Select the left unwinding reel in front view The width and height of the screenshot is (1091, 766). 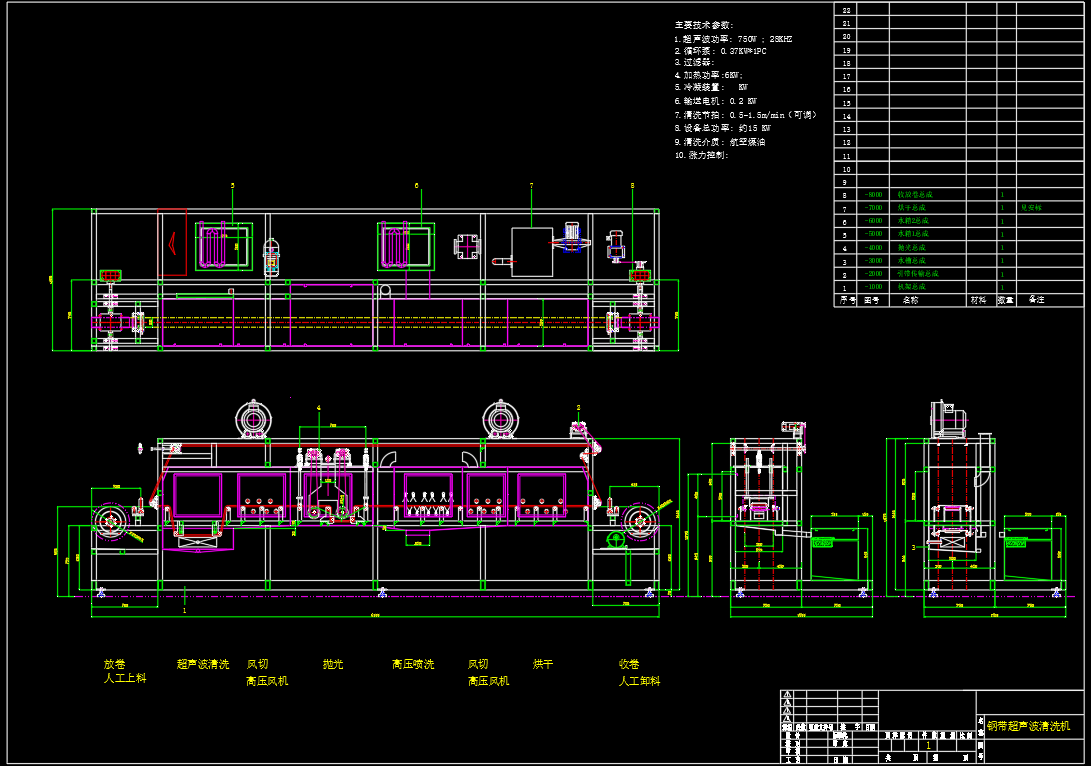pos(110,519)
